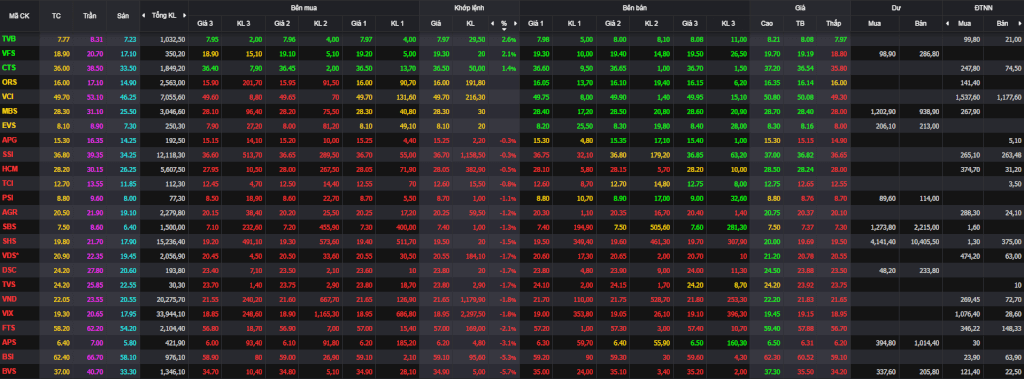Image resolution: width=1024 pixels, height=379 pixels.
Task: Click the Khớp lệnh group header
Action: point(469,7)
